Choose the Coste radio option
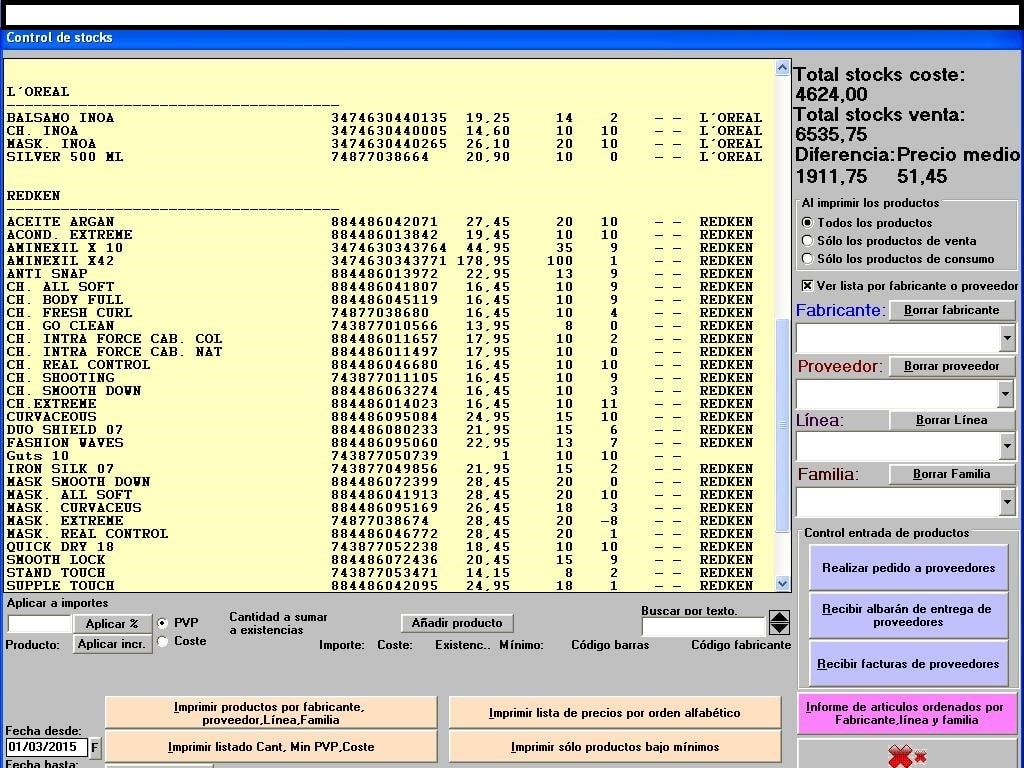1024x768 pixels. [163, 641]
